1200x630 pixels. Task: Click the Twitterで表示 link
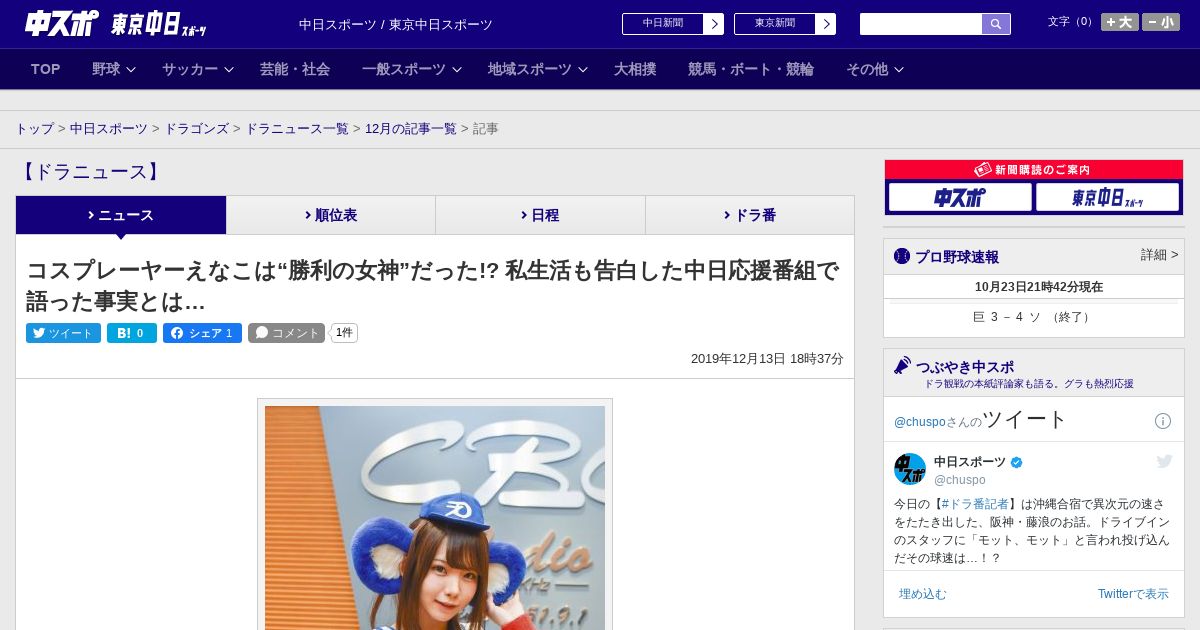(x=1133, y=594)
